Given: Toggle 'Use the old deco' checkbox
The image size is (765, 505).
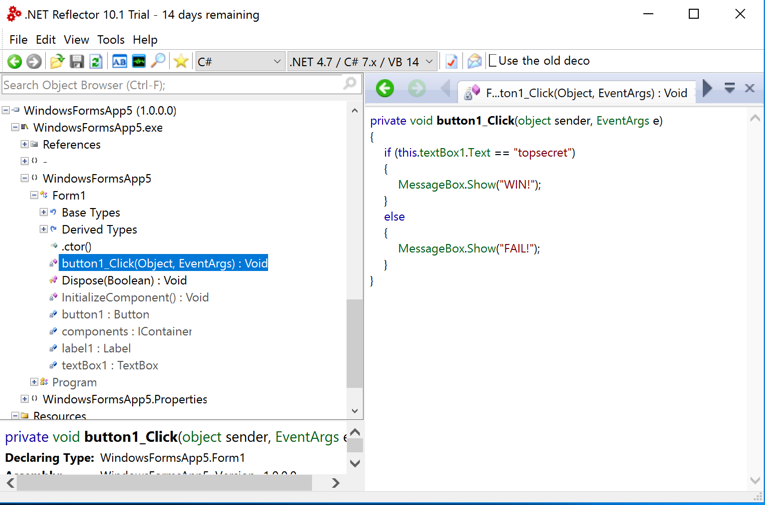Looking at the screenshot, I should [x=492, y=61].
